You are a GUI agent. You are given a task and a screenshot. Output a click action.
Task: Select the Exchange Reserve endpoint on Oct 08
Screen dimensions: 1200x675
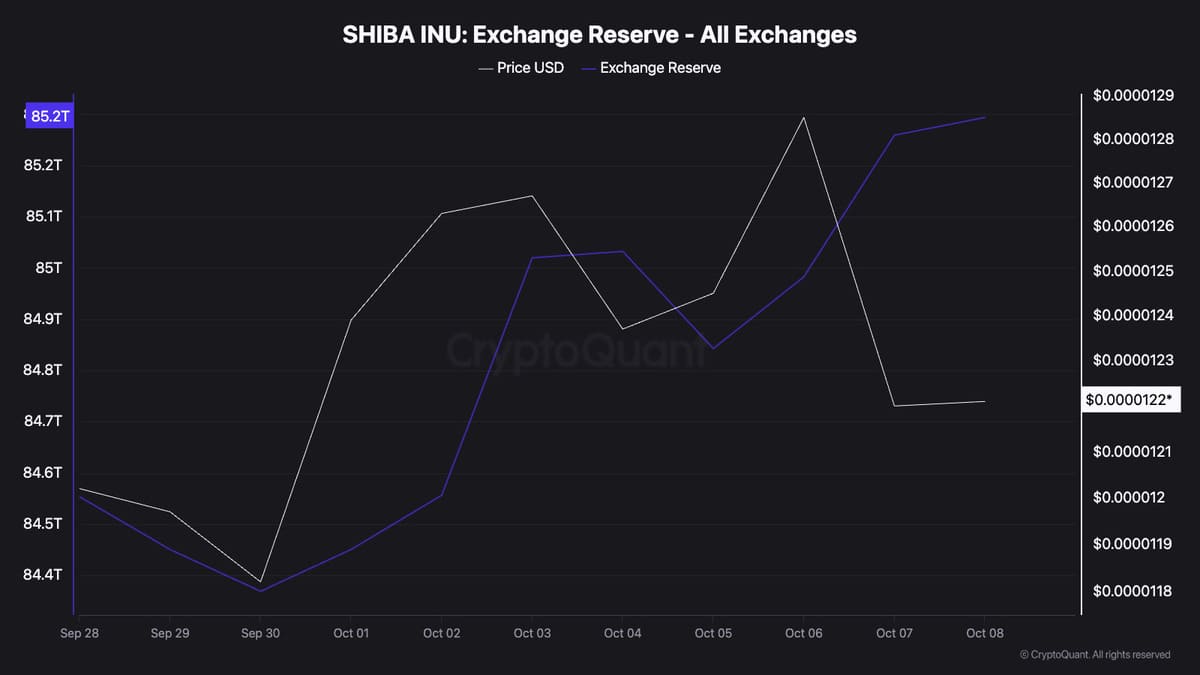pyautogui.click(x=985, y=117)
